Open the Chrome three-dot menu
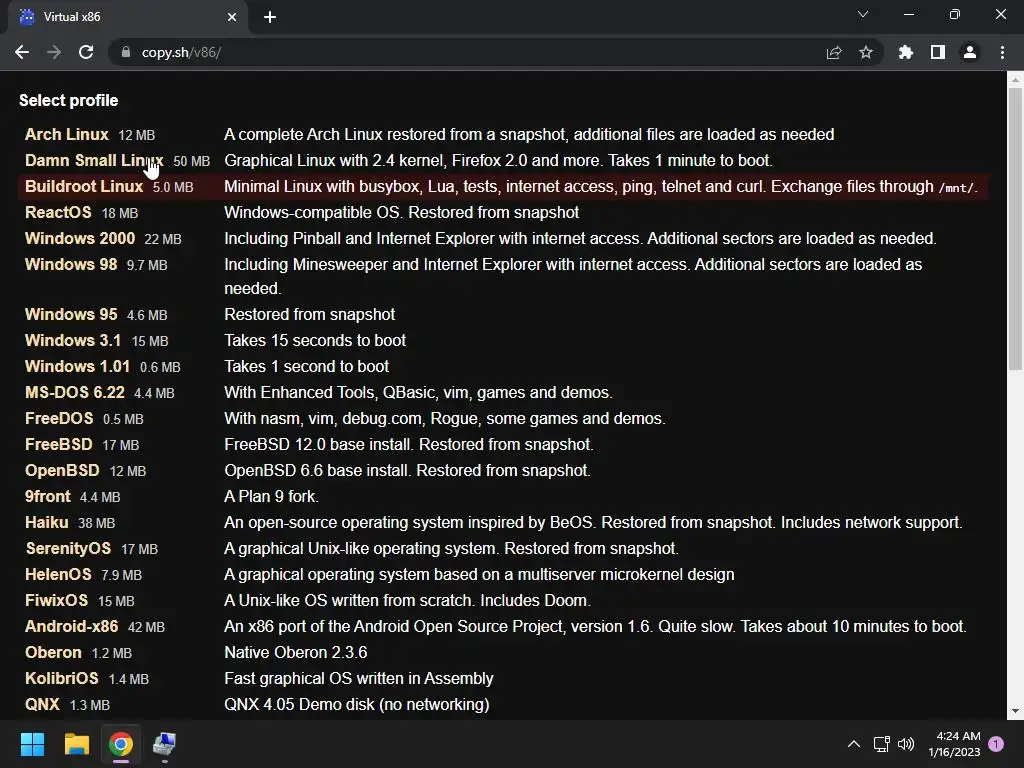The height and width of the screenshot is (768, 1024). pos(1002,52)
